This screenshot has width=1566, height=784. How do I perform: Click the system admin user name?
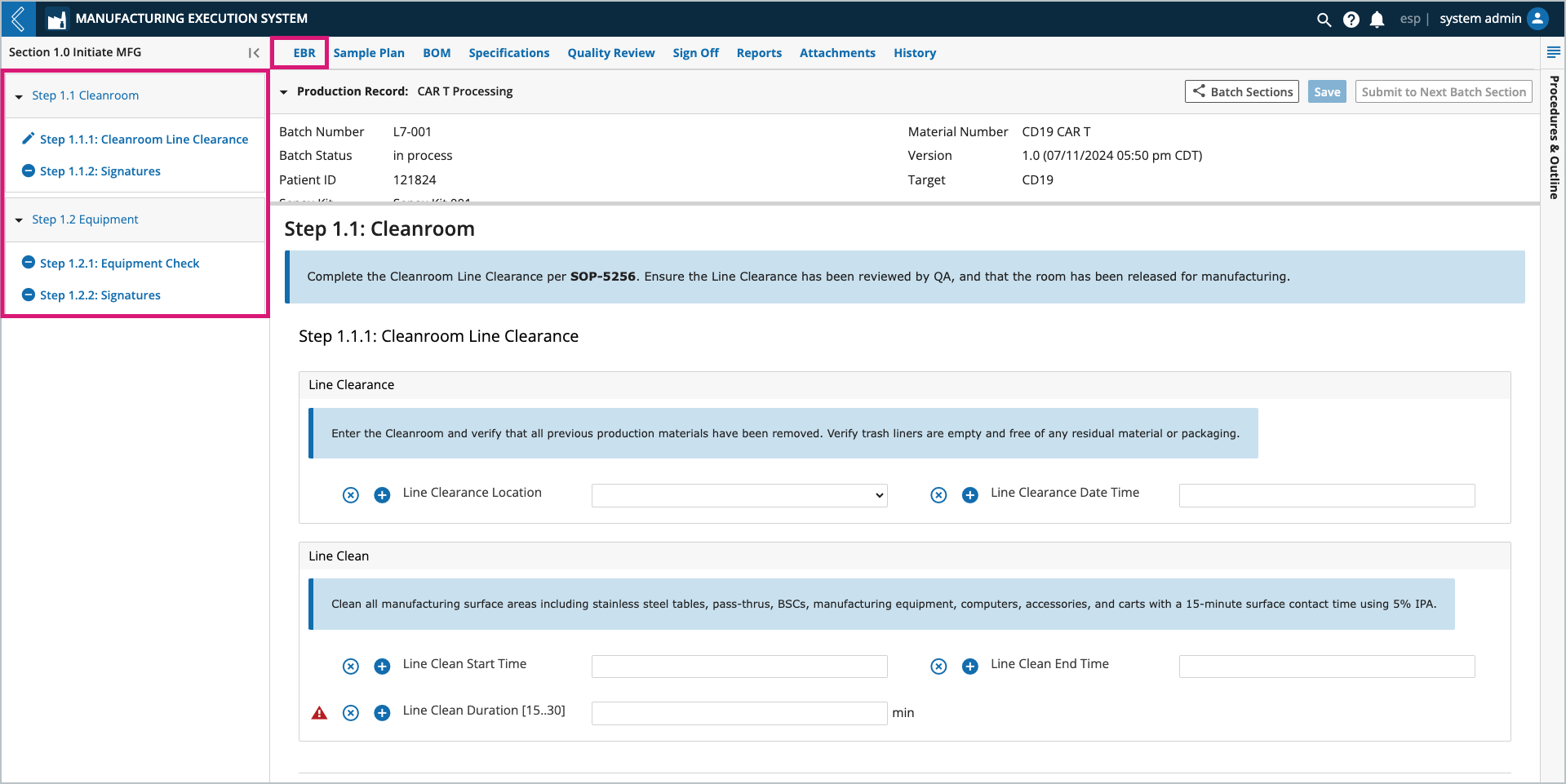click(1480, 19)
